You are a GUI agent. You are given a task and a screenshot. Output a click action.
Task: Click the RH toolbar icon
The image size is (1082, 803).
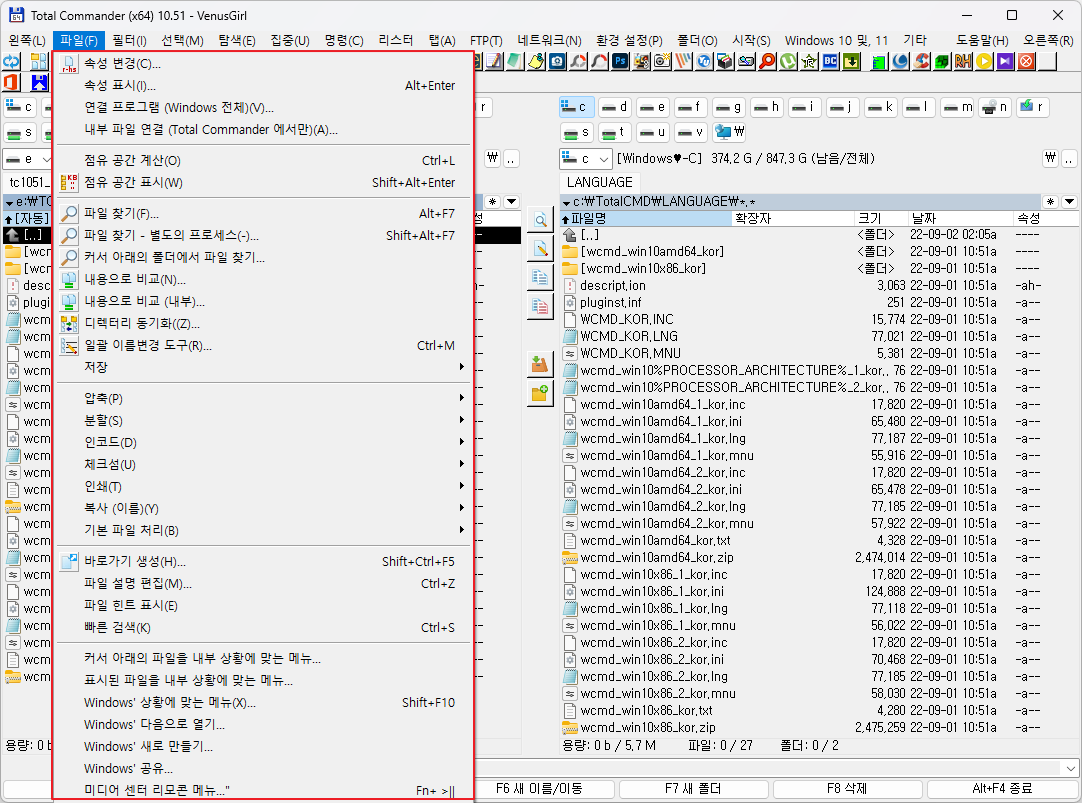963,61
